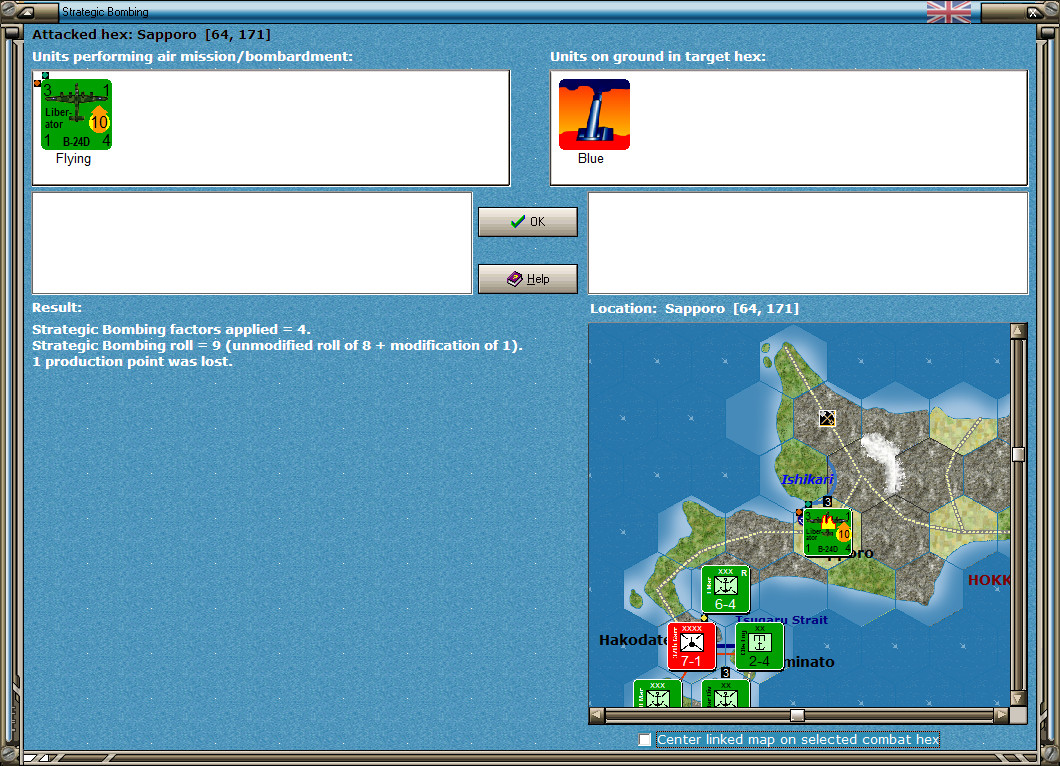
Task: Click the map horizontal scrollbar right arrow
Action: [1002, 715]
